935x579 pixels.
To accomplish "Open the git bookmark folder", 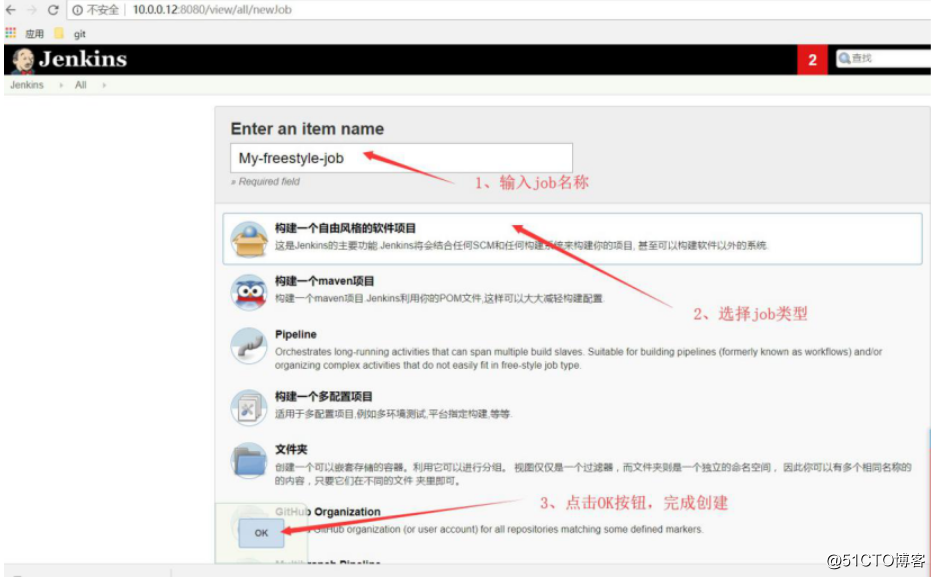I will (70, 33).
